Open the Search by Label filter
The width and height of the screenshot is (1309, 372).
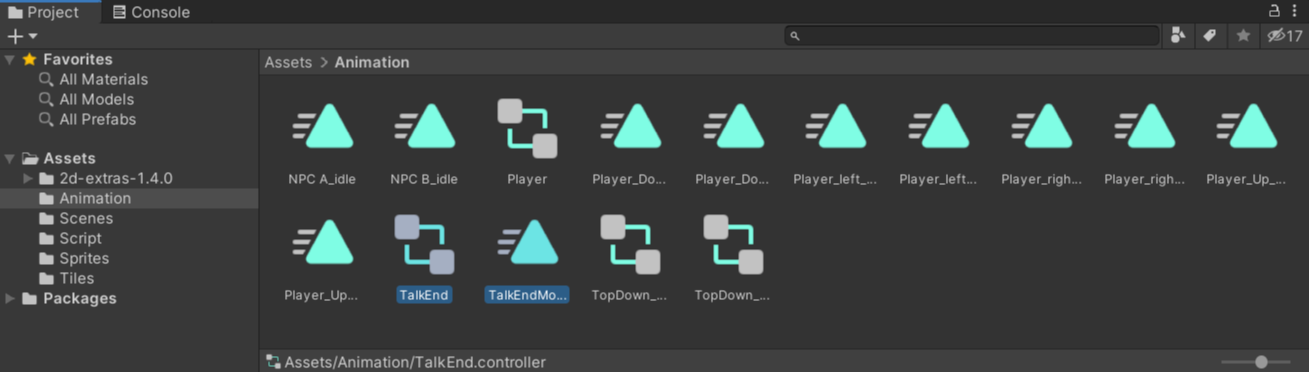coord(1210,36)
